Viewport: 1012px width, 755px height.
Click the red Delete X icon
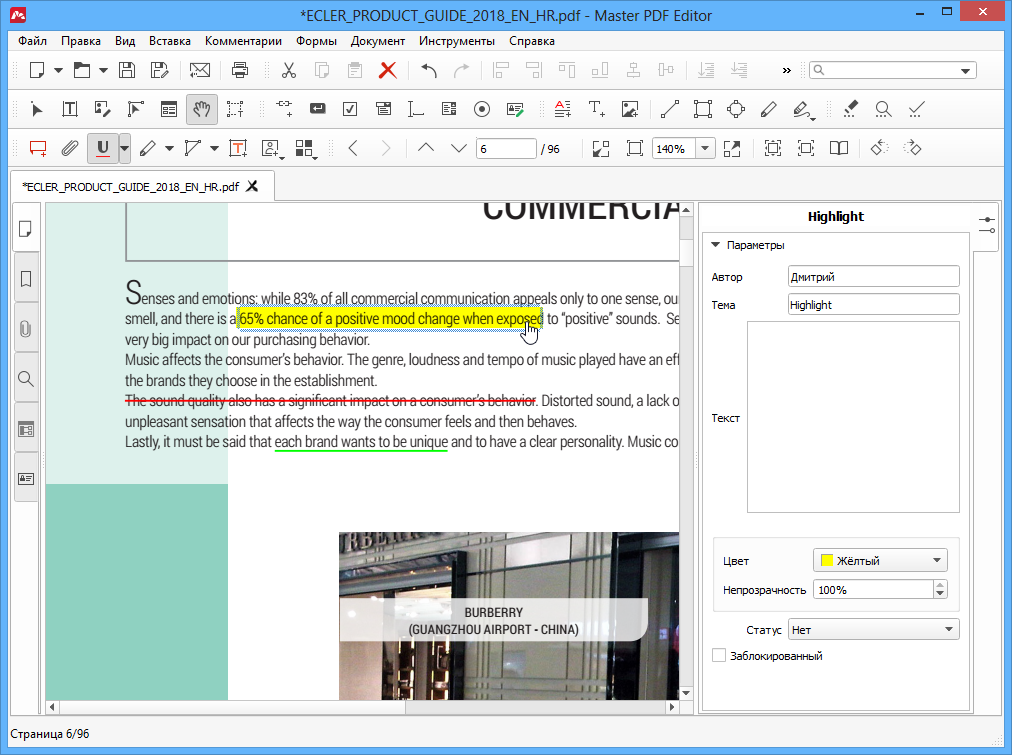[387, 70]
